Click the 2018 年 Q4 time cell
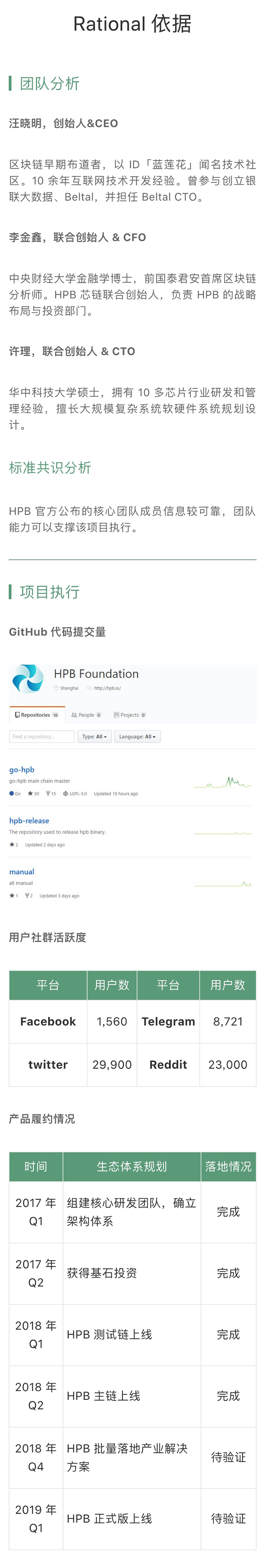This screenshot has width=266, height=1568. (36, 1458)
